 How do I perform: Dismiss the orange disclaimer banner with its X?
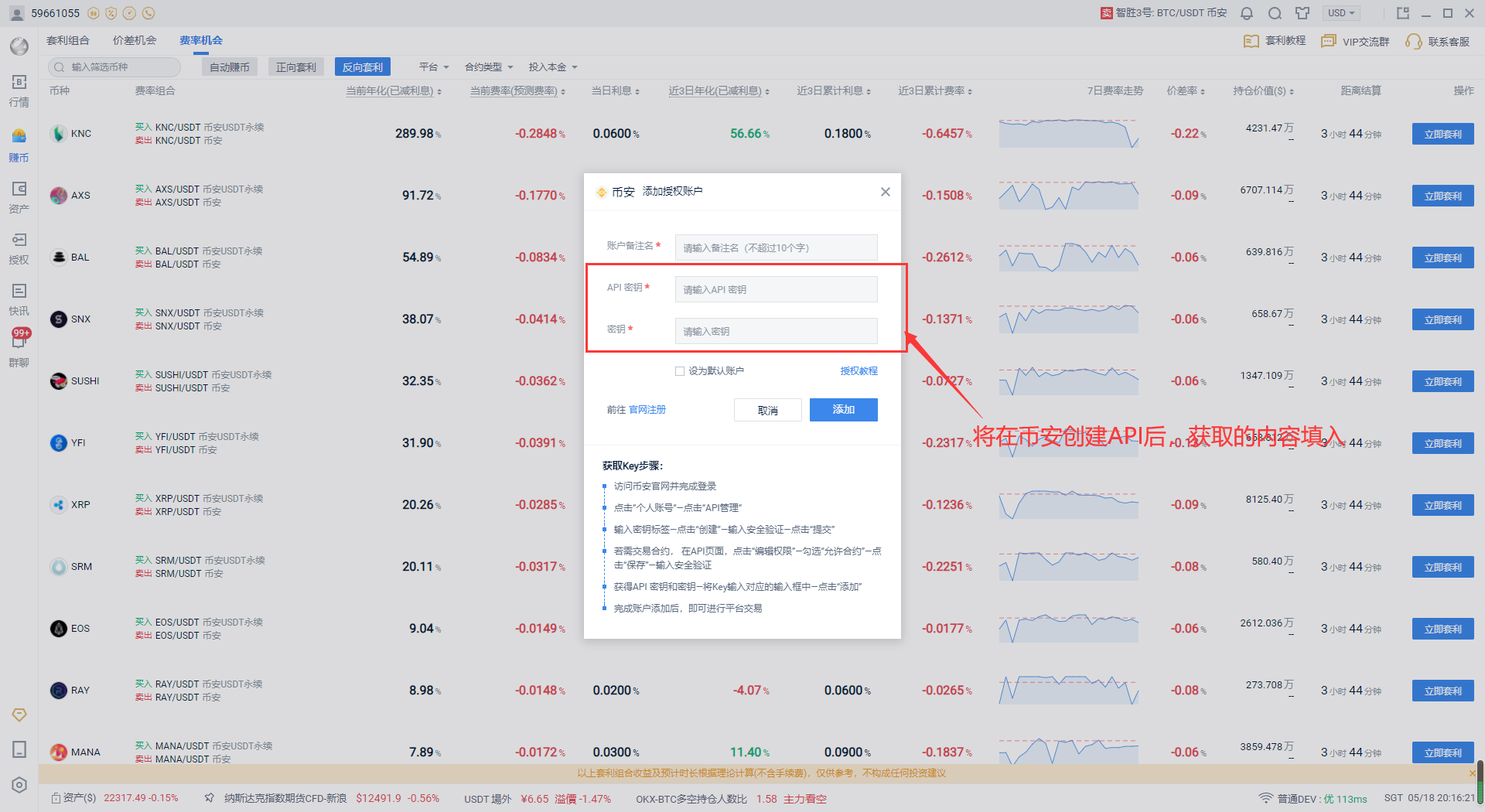point(1472,773)
